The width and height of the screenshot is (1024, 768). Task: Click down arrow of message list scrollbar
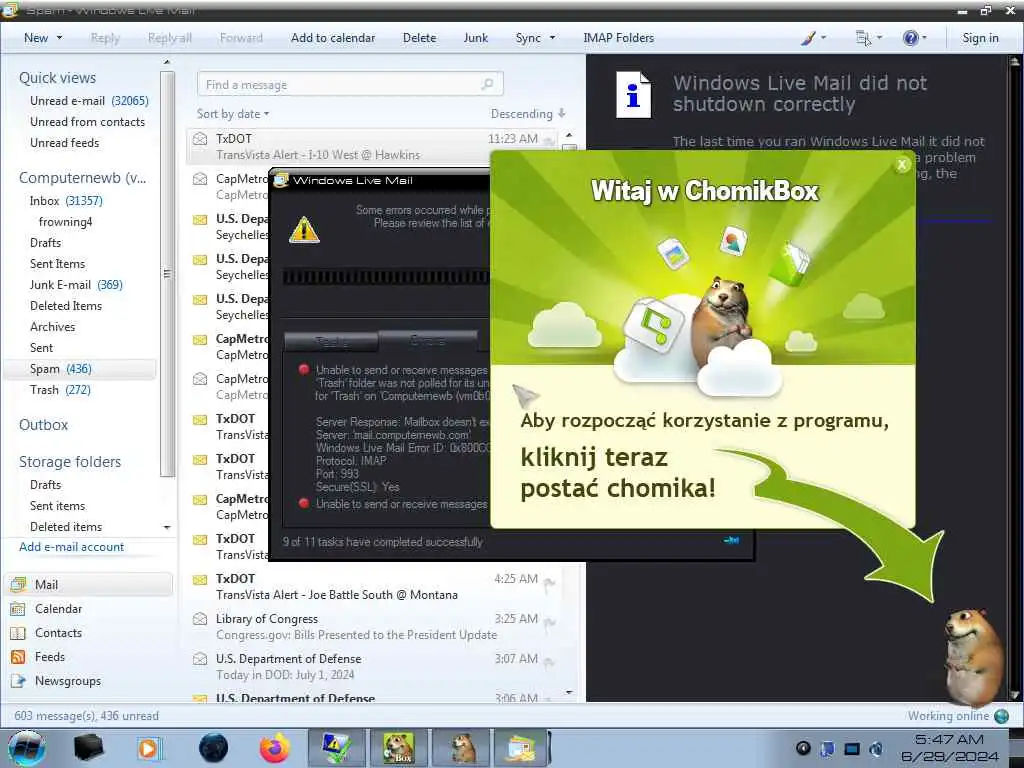click(569, 692)
